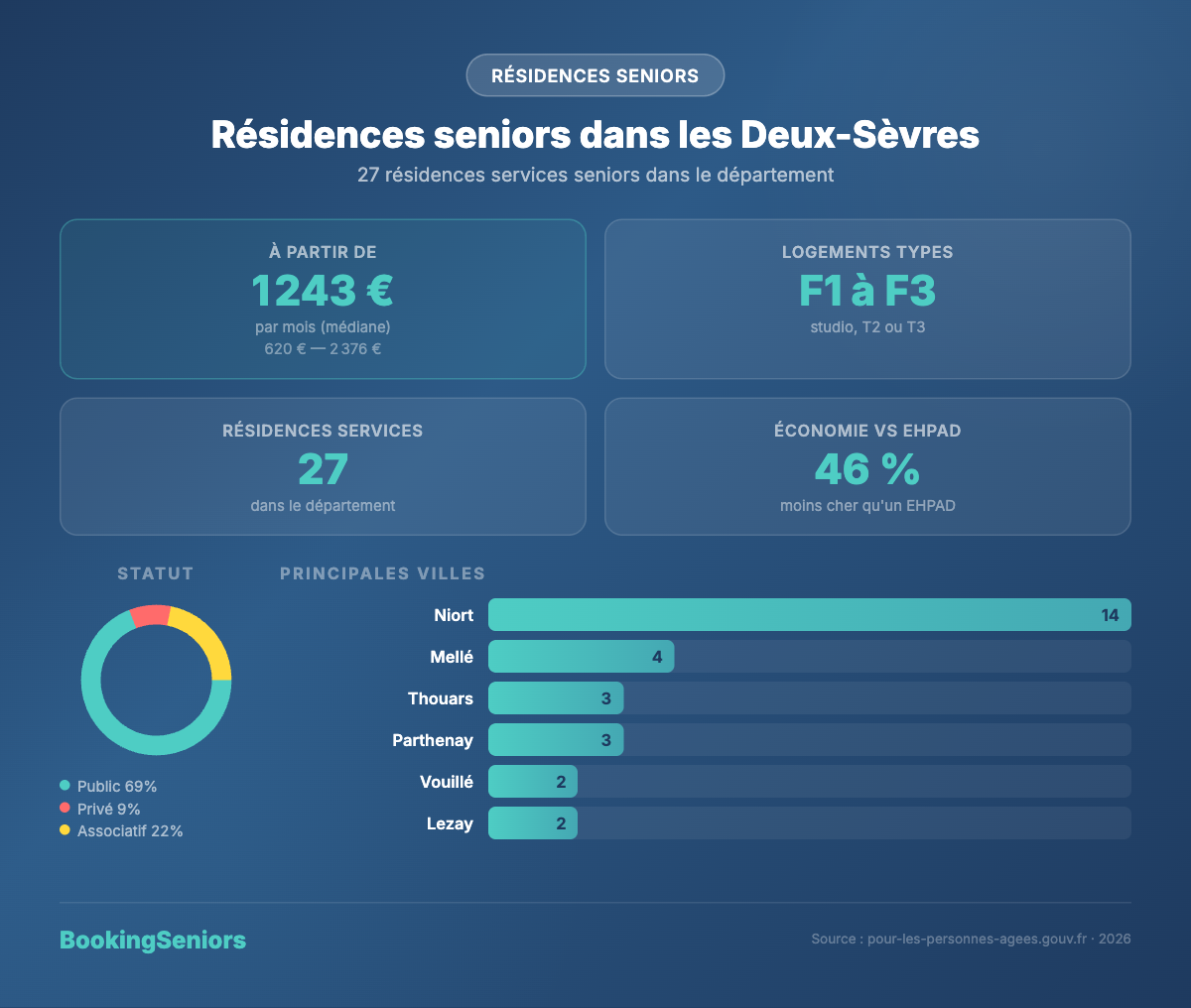Click the source pour-les-personnes-agees.gouv.fr link
Viewport: 1191px width, 1008px height.
tap(976, 937)
